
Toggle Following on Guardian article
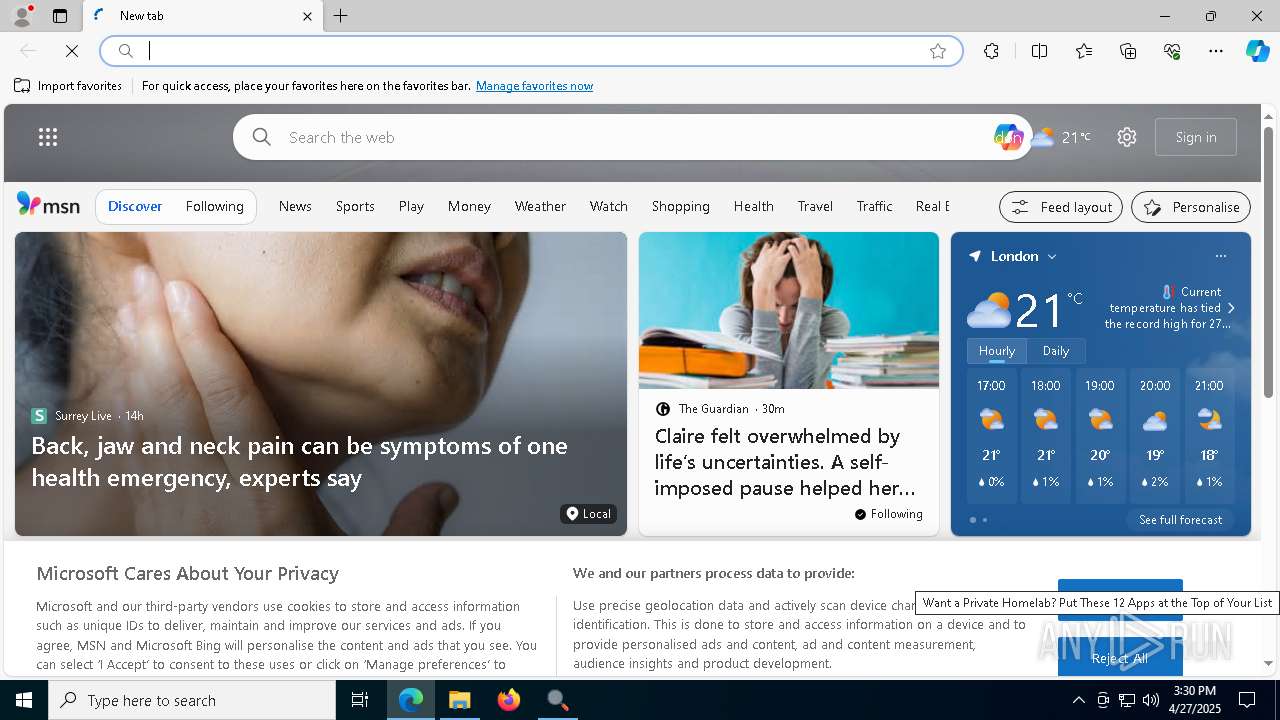[x=889, y=514]
